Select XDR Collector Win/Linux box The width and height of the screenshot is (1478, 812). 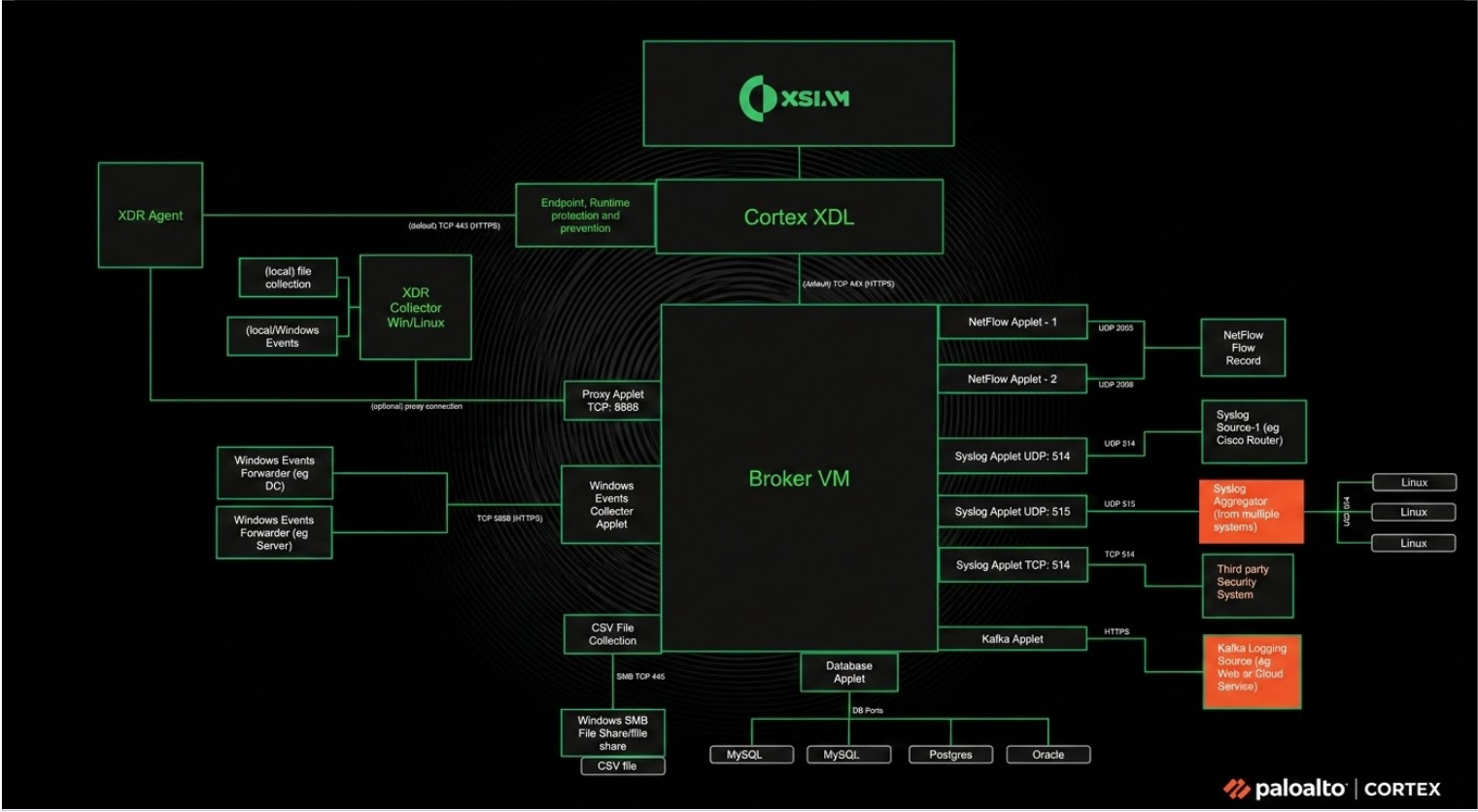(416, 307)
